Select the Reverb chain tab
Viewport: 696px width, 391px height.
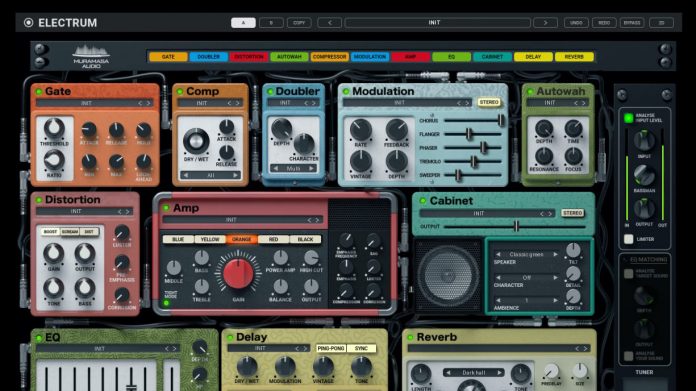click(x=574, y=57)
